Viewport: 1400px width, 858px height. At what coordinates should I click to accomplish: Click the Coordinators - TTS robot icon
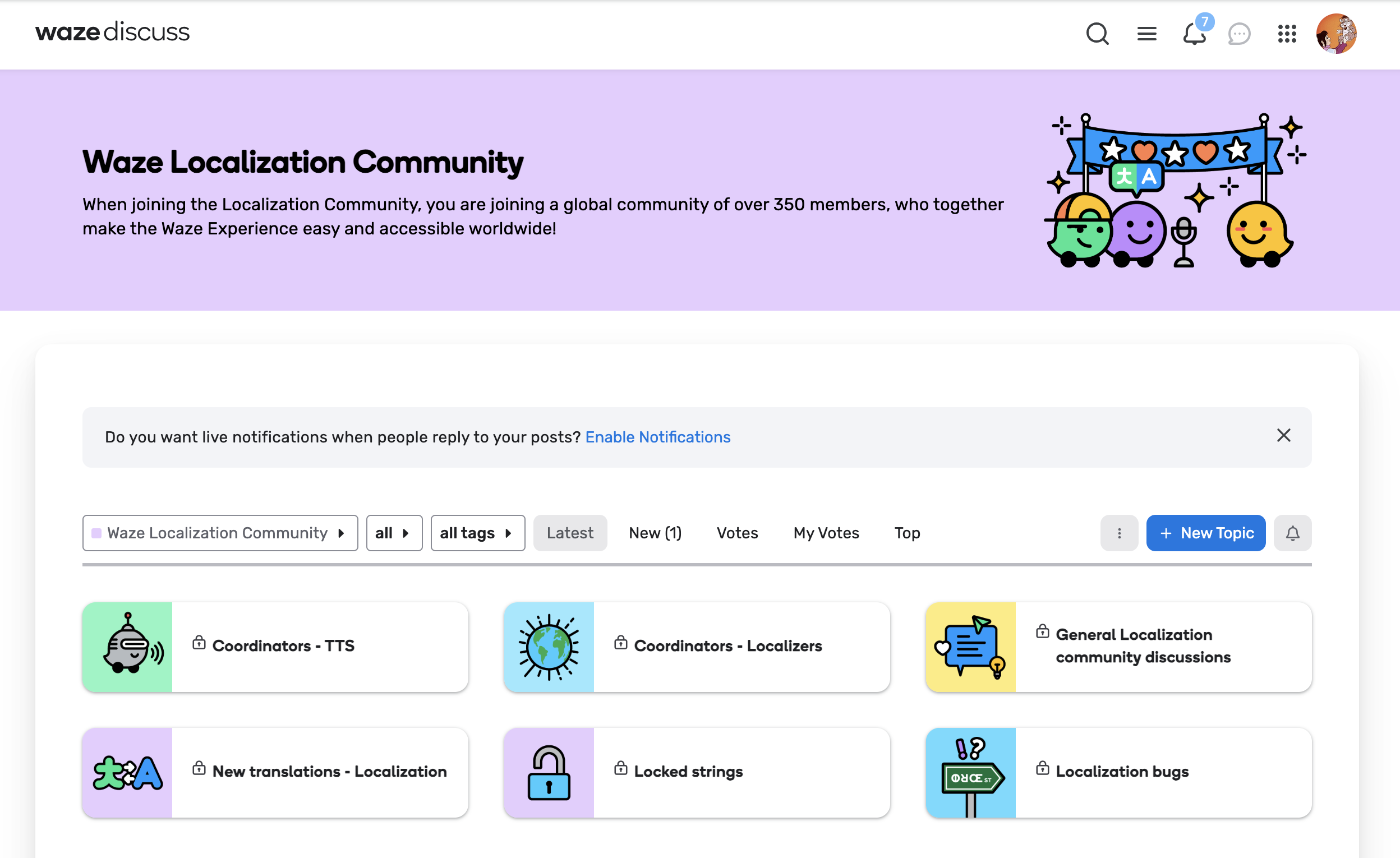(127, 647)
